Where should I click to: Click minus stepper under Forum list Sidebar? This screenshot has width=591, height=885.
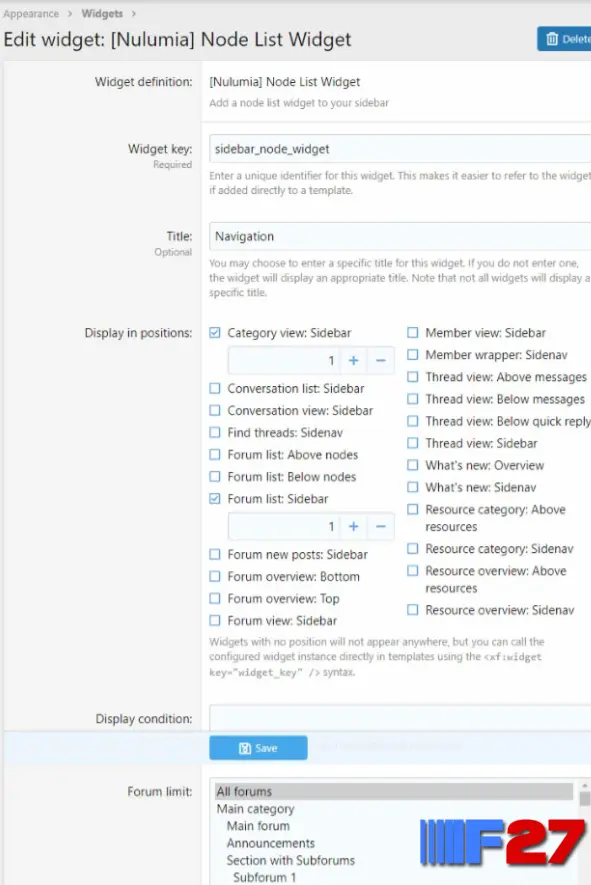coord(381,526)
